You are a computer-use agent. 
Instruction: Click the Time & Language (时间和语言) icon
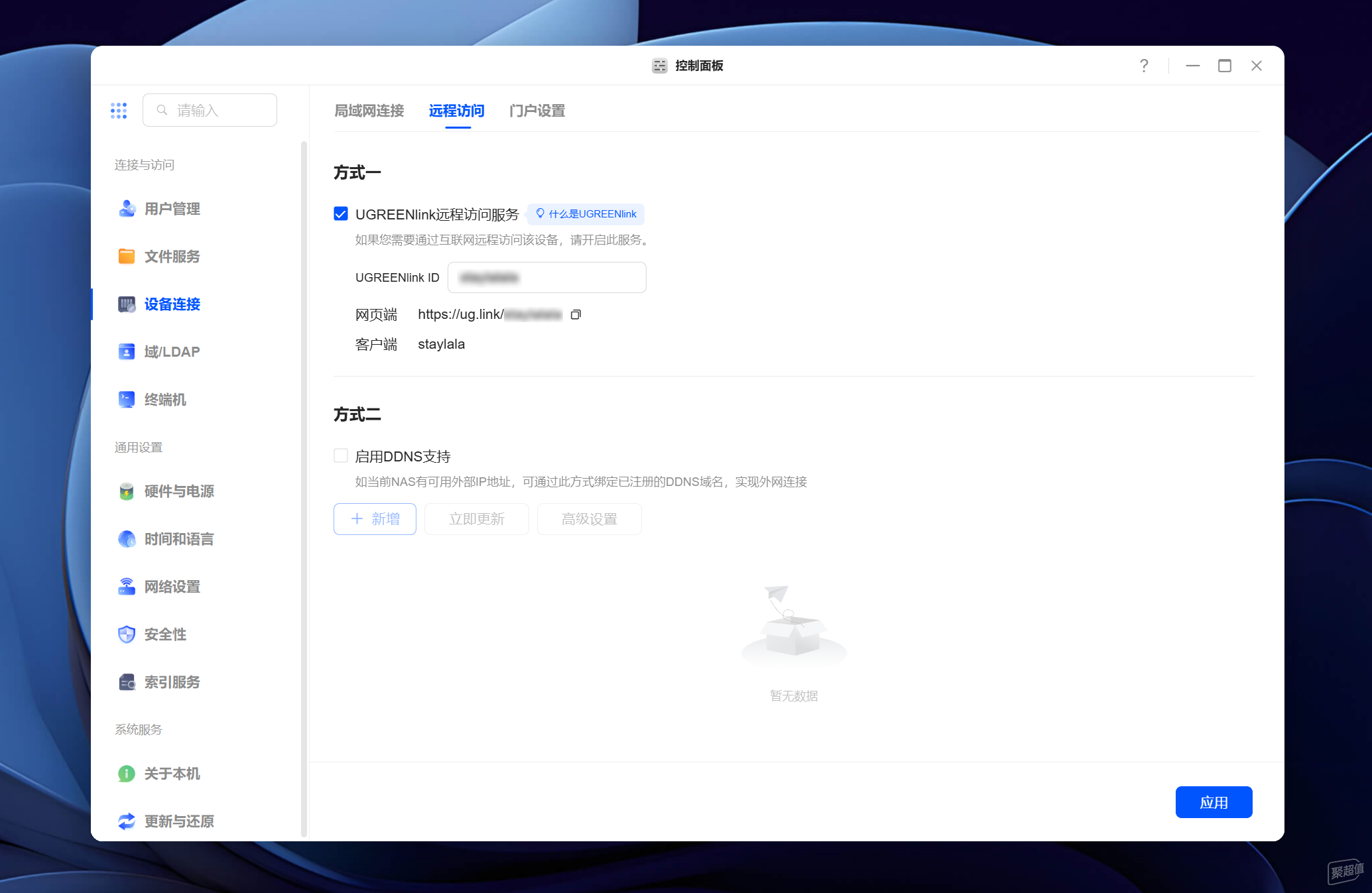pyautogui.click(x=127, y=539)
